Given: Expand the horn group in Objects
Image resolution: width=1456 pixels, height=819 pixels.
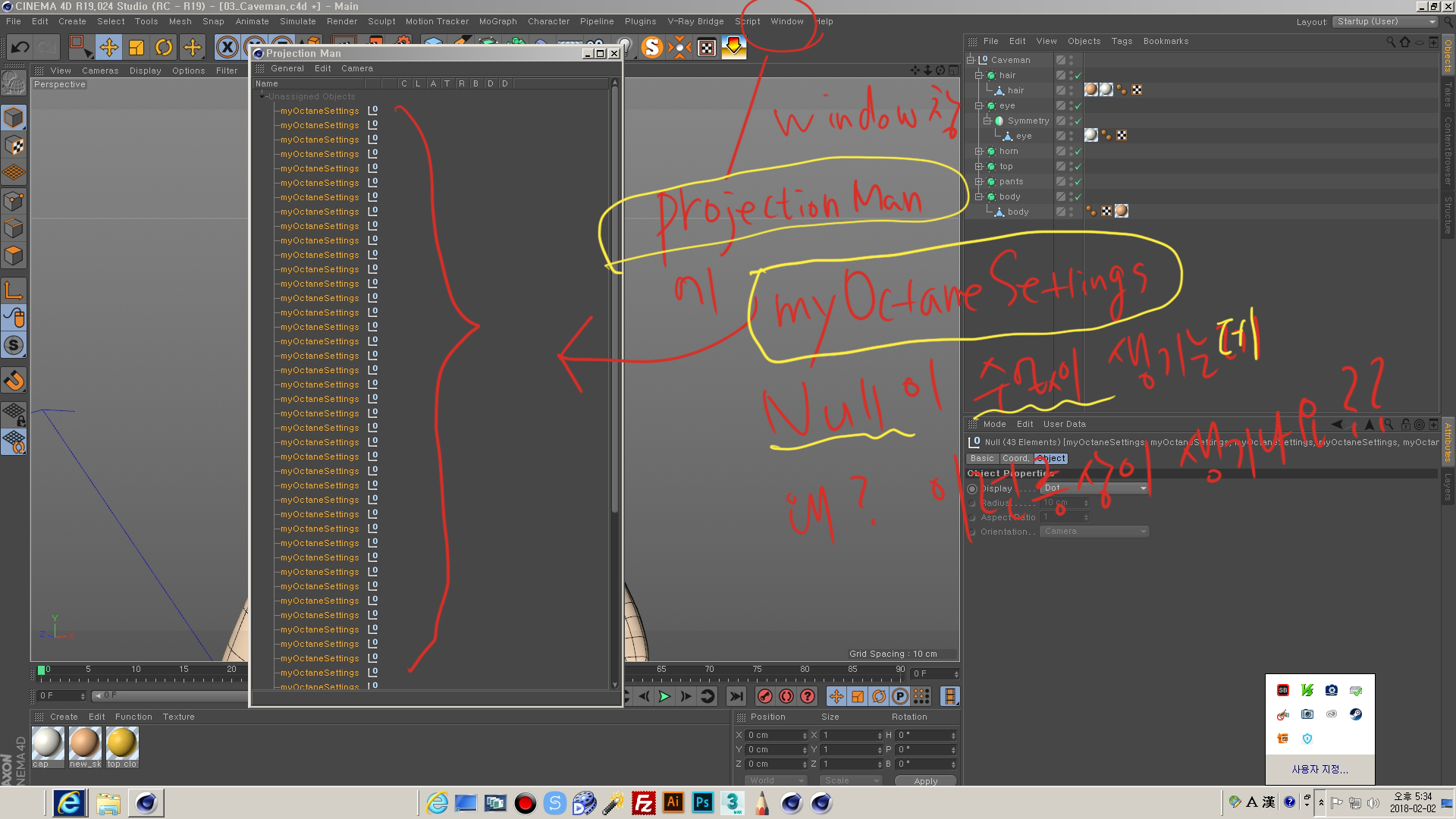Looking at the screenshot, I should coord(978,151).
